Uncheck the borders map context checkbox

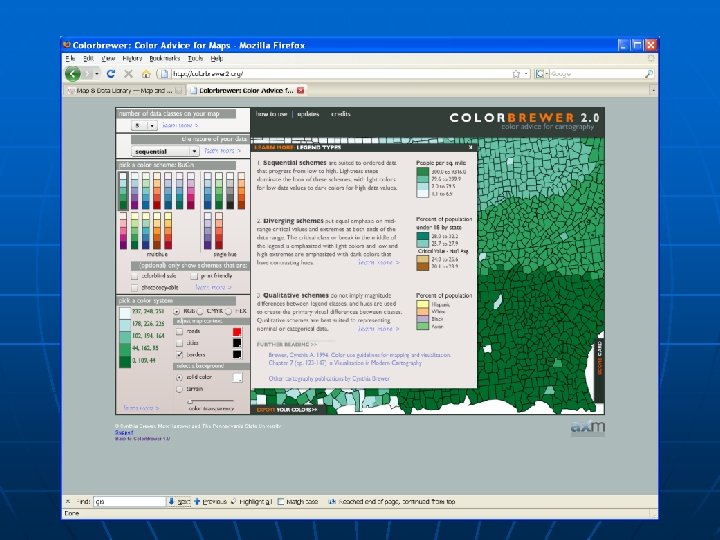(x=180, y=354)
